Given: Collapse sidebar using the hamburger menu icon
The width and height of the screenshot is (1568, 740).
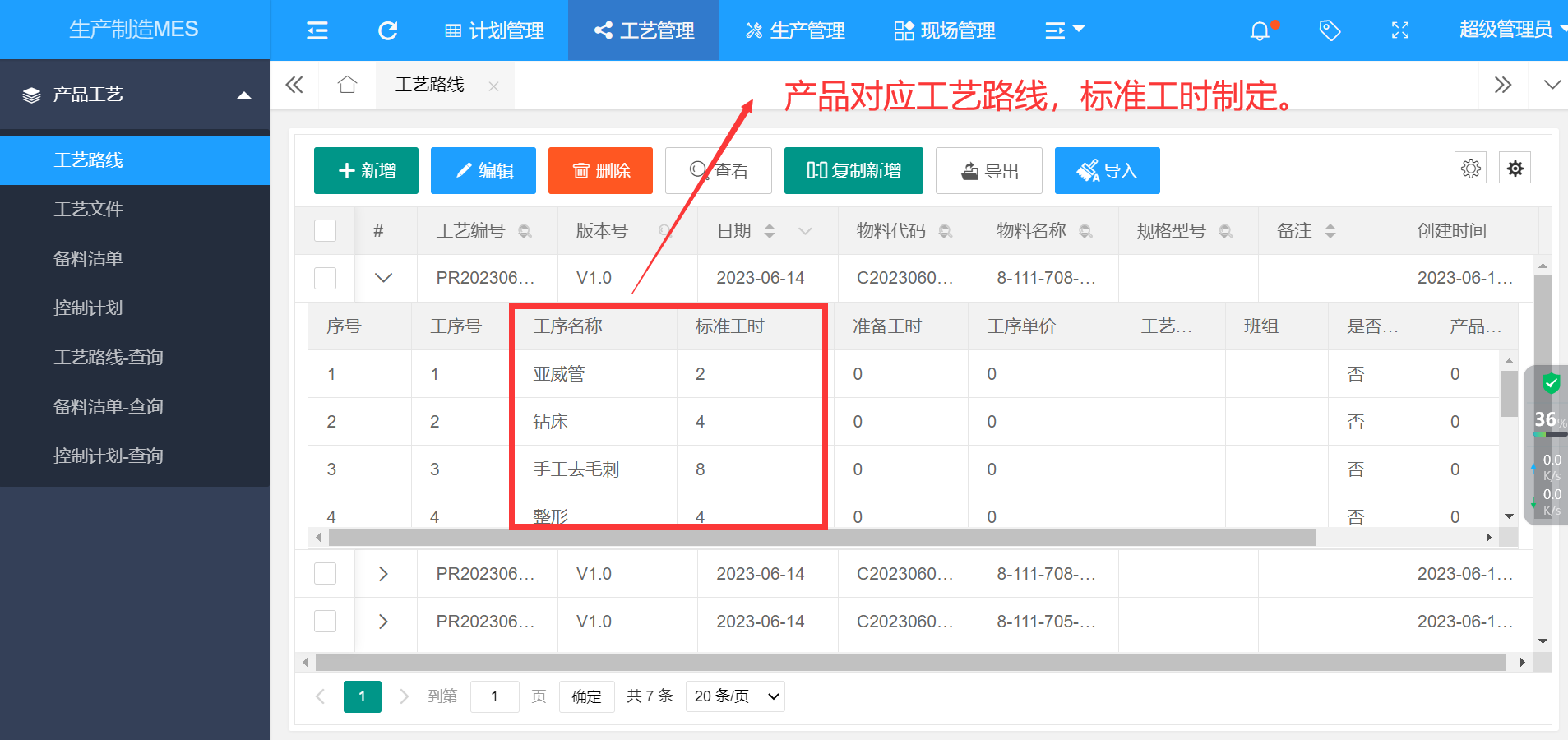Looking at the screenshot, I should pos(317,31).
